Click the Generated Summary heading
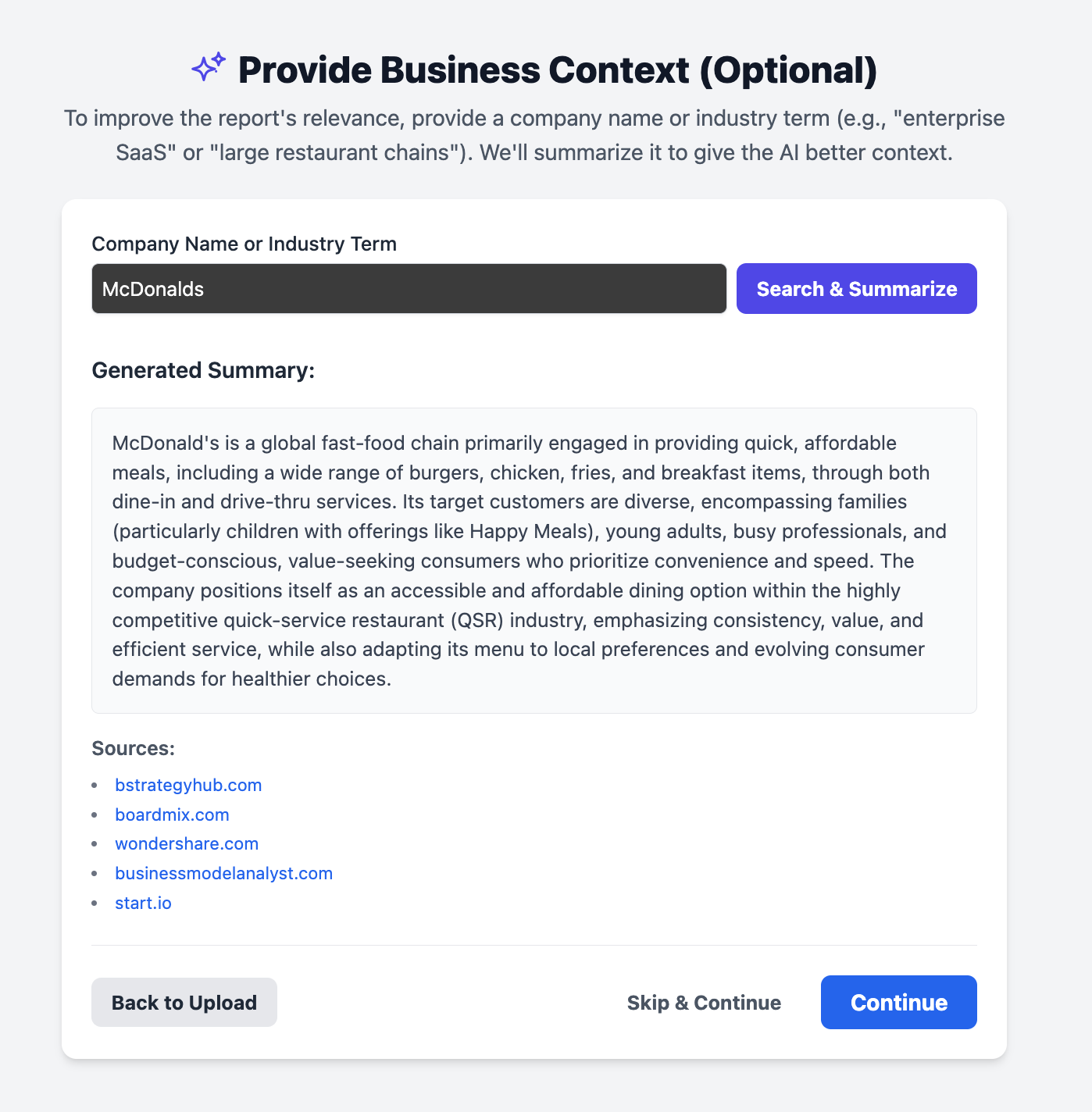The width and height of the screenshot is (1092, 1112). click(203, 370)
